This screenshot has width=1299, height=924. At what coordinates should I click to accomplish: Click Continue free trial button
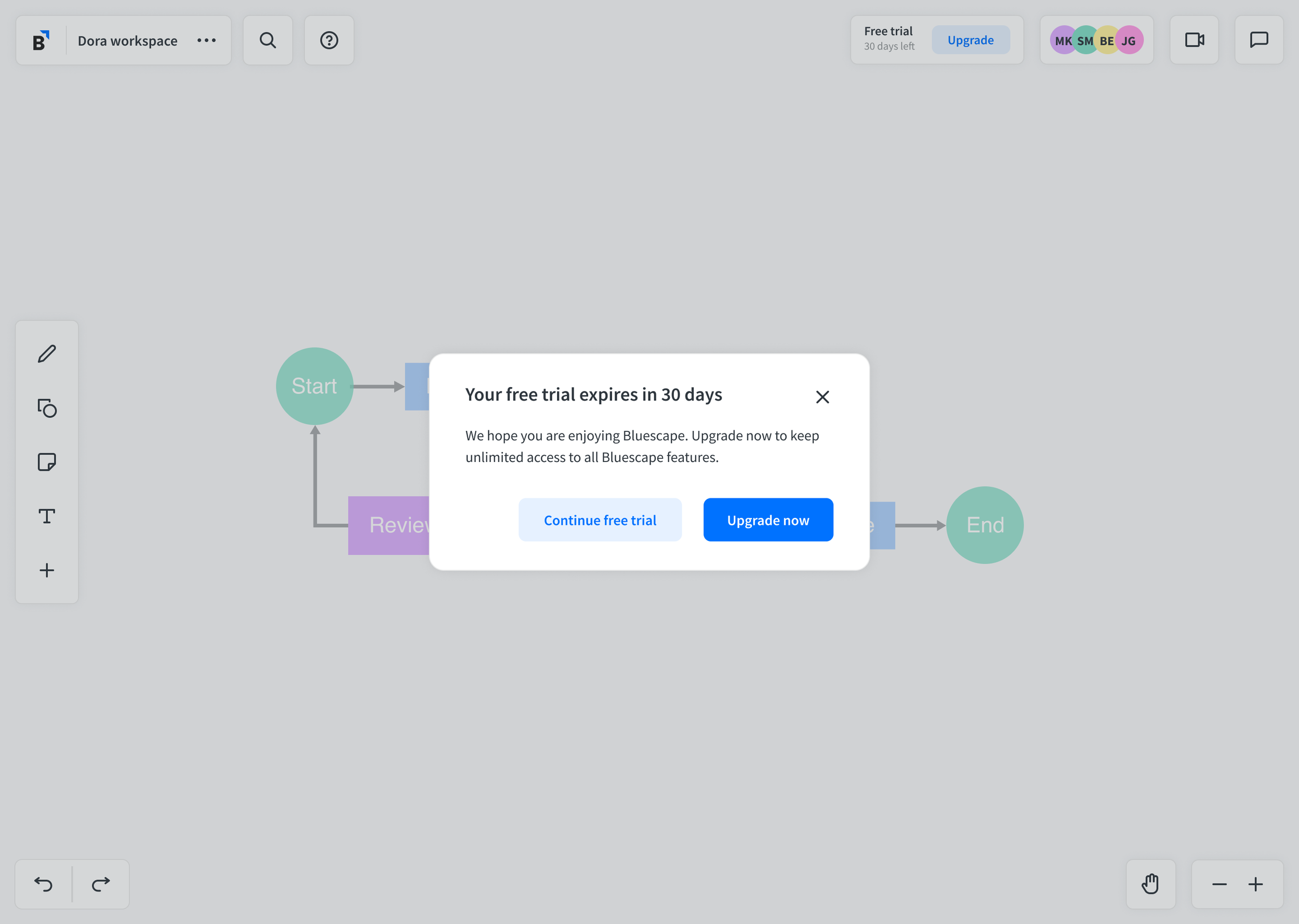pos(600,520)
